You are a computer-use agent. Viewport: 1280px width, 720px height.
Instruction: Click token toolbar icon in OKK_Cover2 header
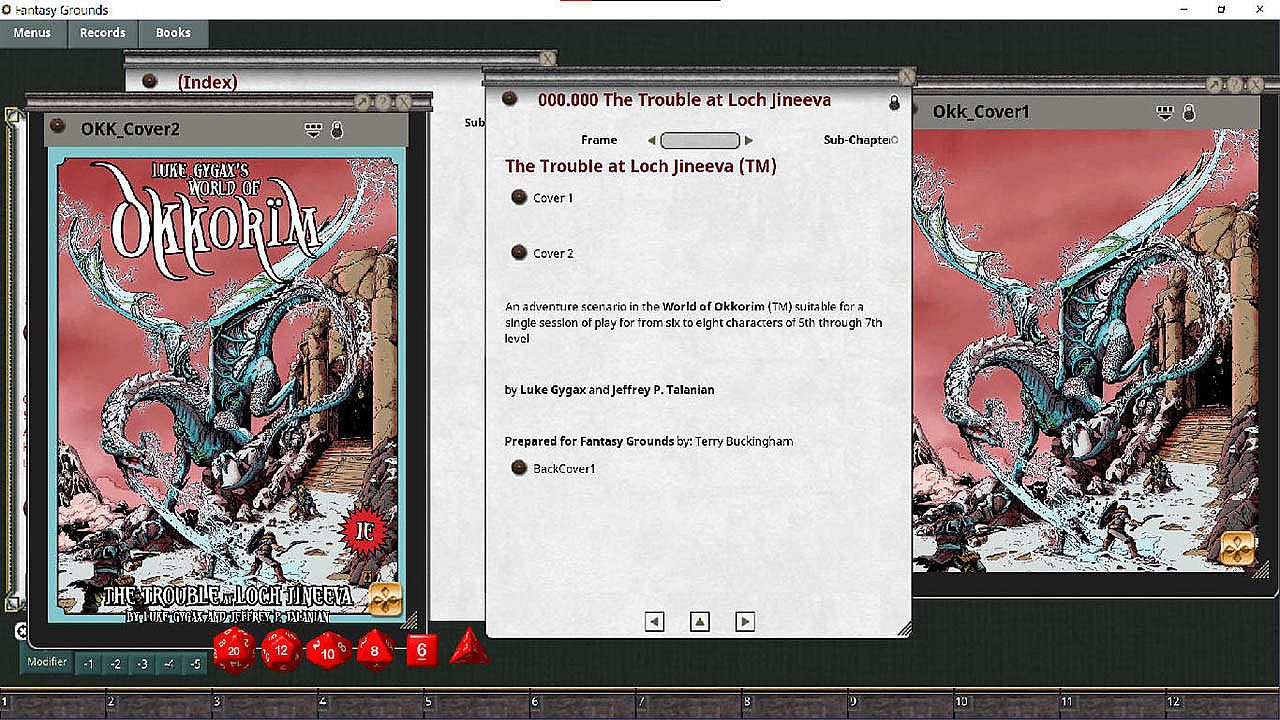[313, 129]
